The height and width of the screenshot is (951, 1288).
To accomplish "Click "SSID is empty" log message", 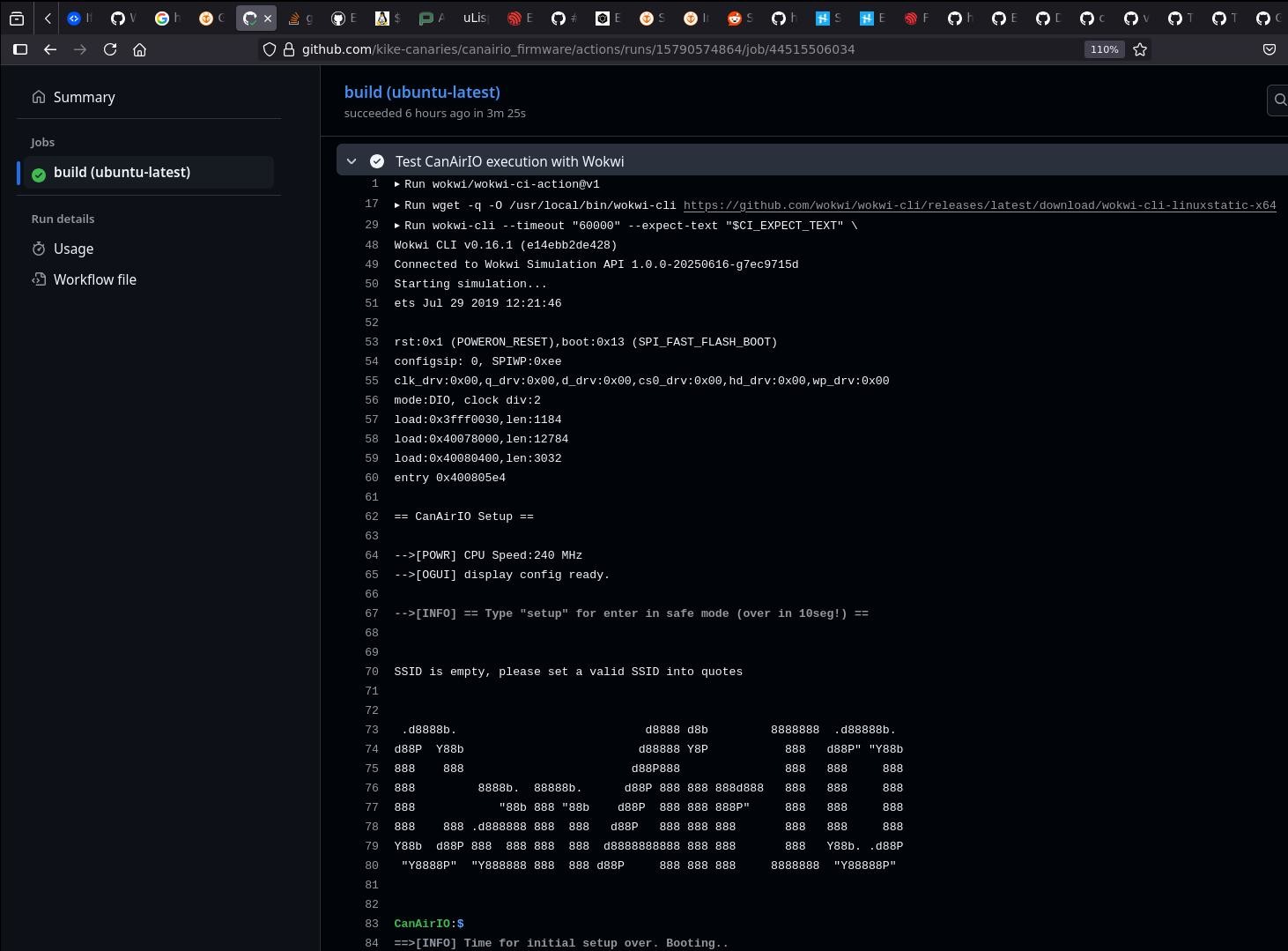I will click(568, 672).
